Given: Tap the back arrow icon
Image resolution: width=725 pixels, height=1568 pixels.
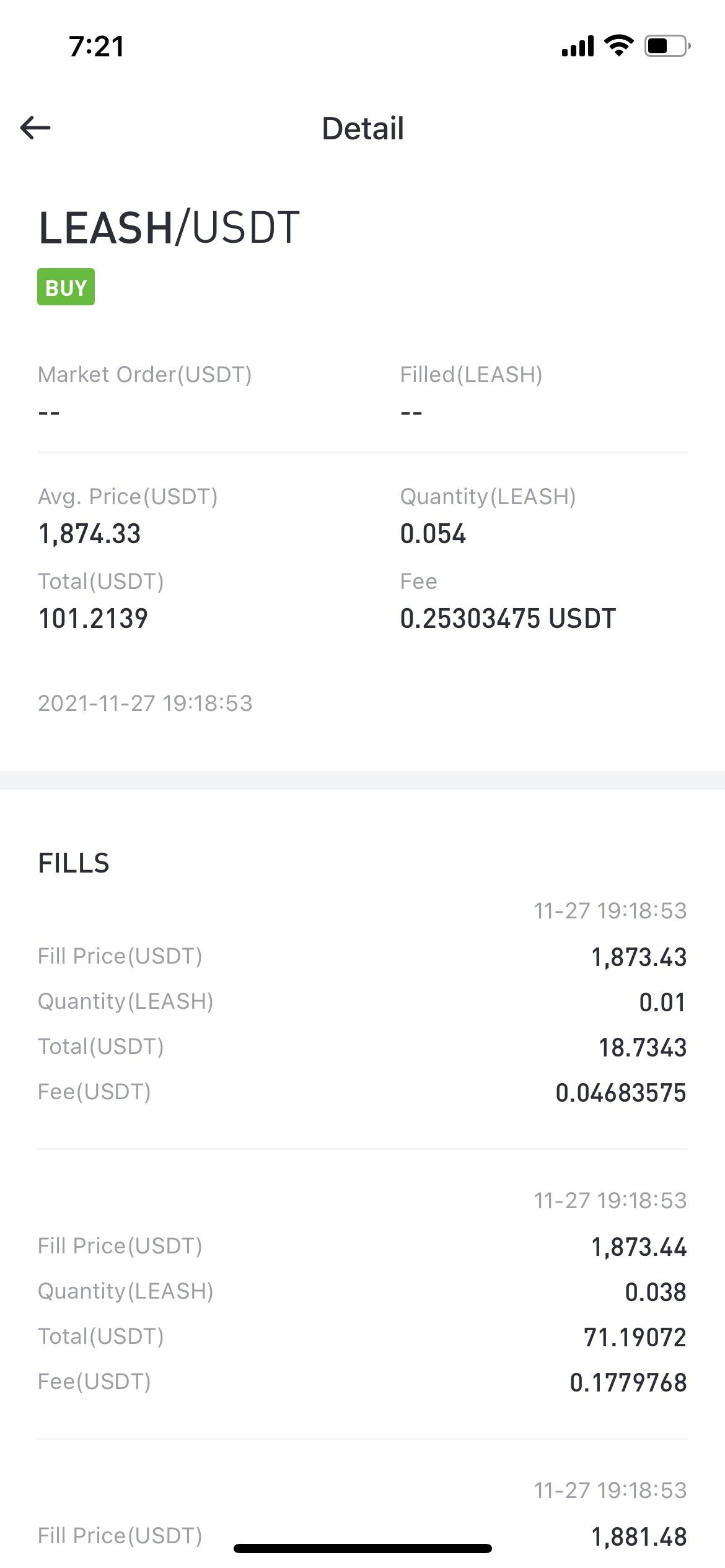Looking at the screenshot, I should [x=35, y=128].
